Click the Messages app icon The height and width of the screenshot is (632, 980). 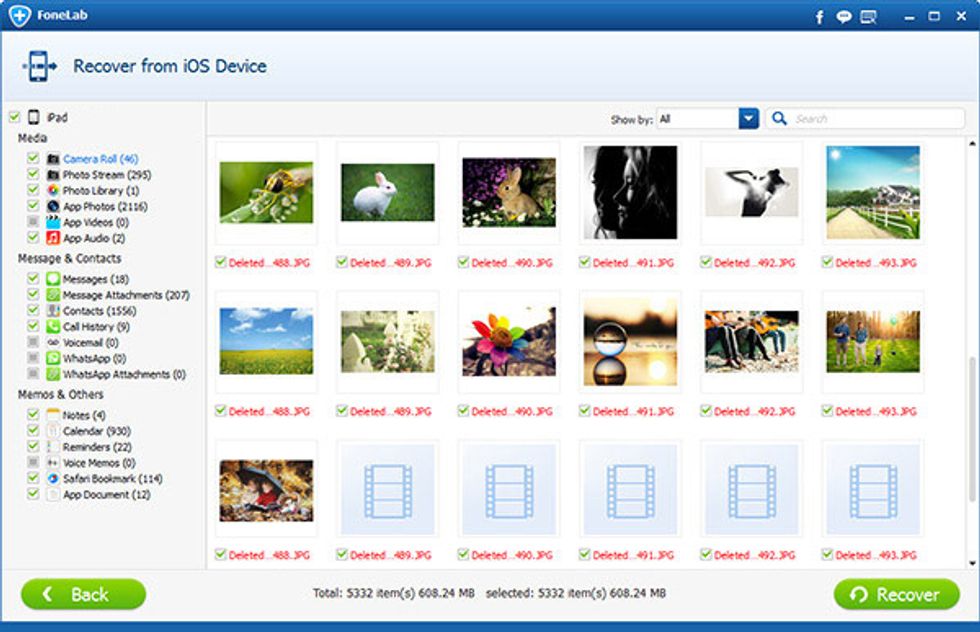click(x=53, y=280)
